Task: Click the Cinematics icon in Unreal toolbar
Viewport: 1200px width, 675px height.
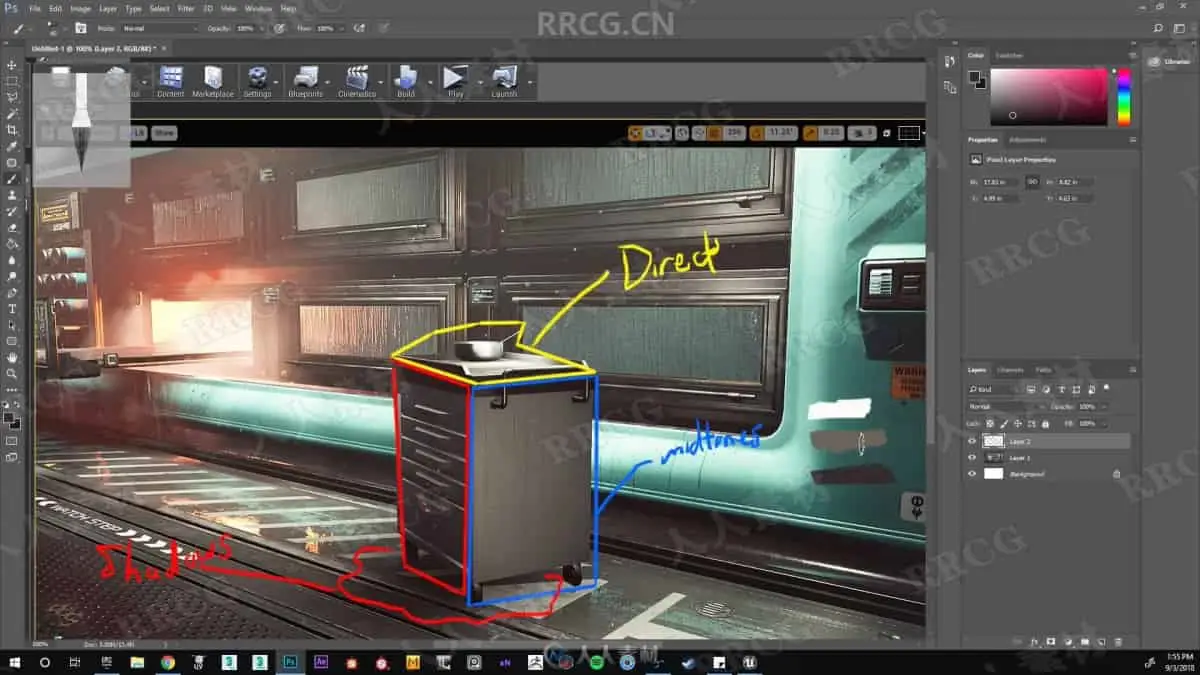Action: (357, 82)
